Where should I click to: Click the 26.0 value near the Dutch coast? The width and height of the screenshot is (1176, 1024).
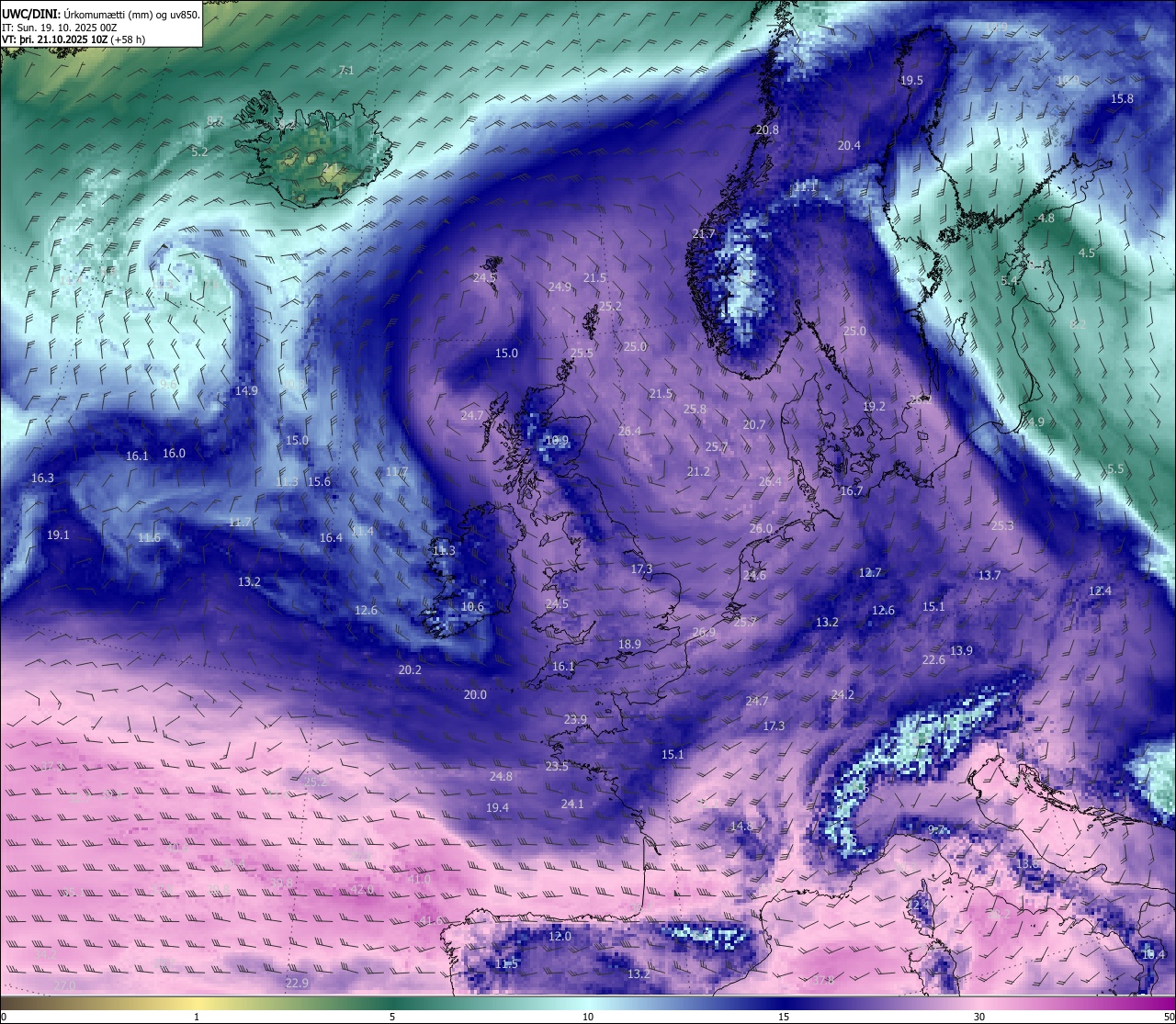point(761,528)
